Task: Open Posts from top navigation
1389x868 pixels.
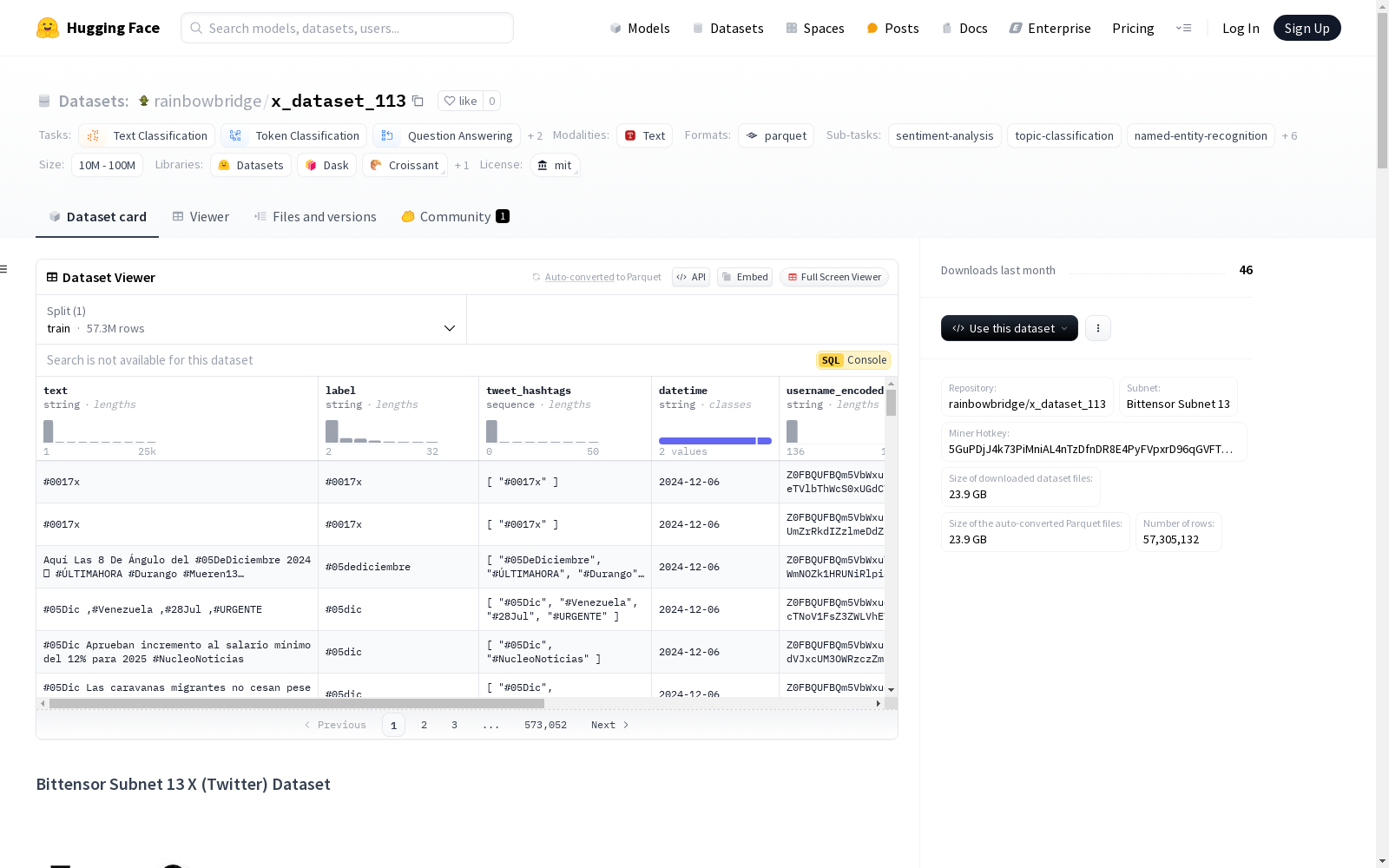Action: click(x=892, y=29)
